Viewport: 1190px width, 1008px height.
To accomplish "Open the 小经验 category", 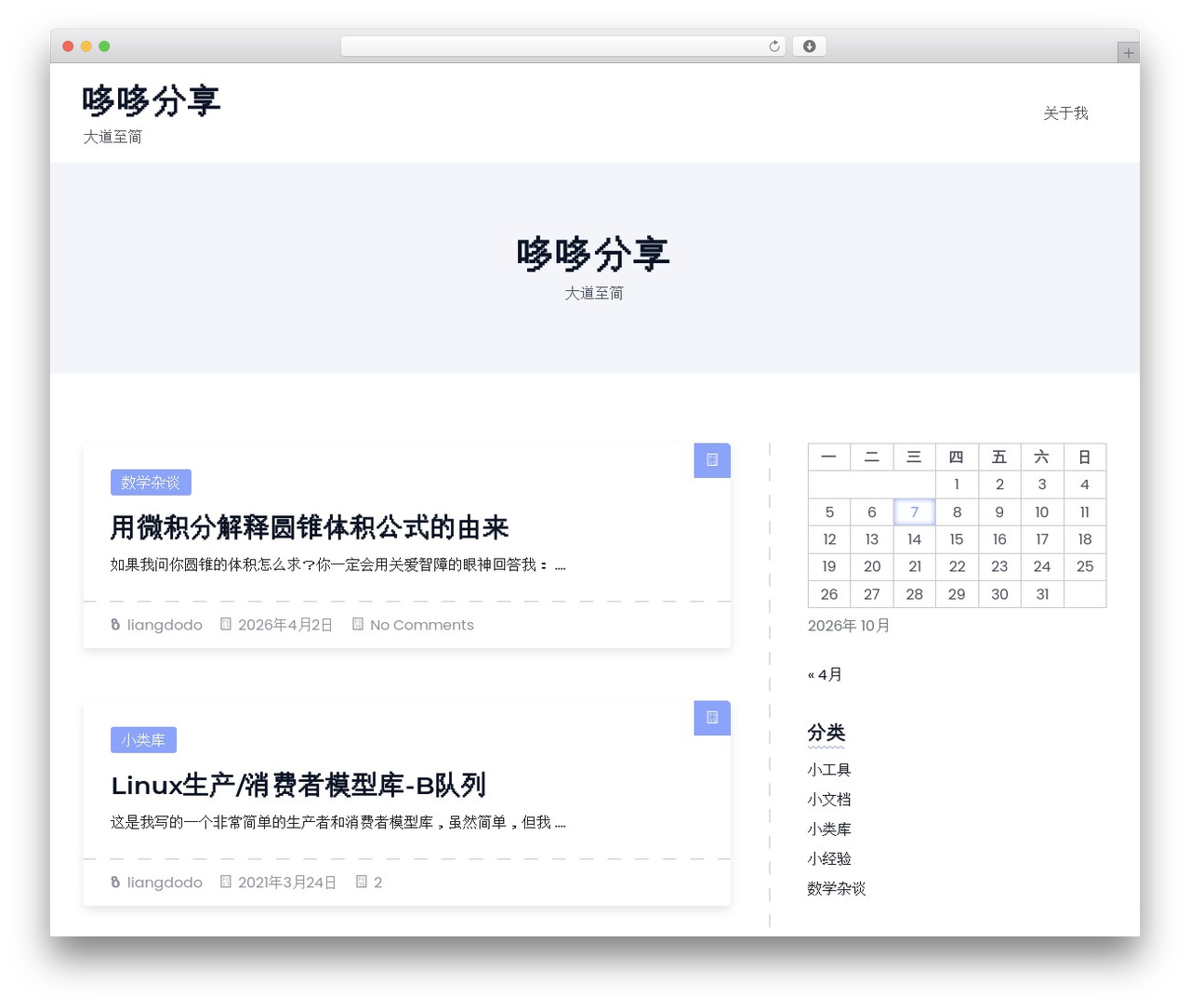I will click(829, 859).
